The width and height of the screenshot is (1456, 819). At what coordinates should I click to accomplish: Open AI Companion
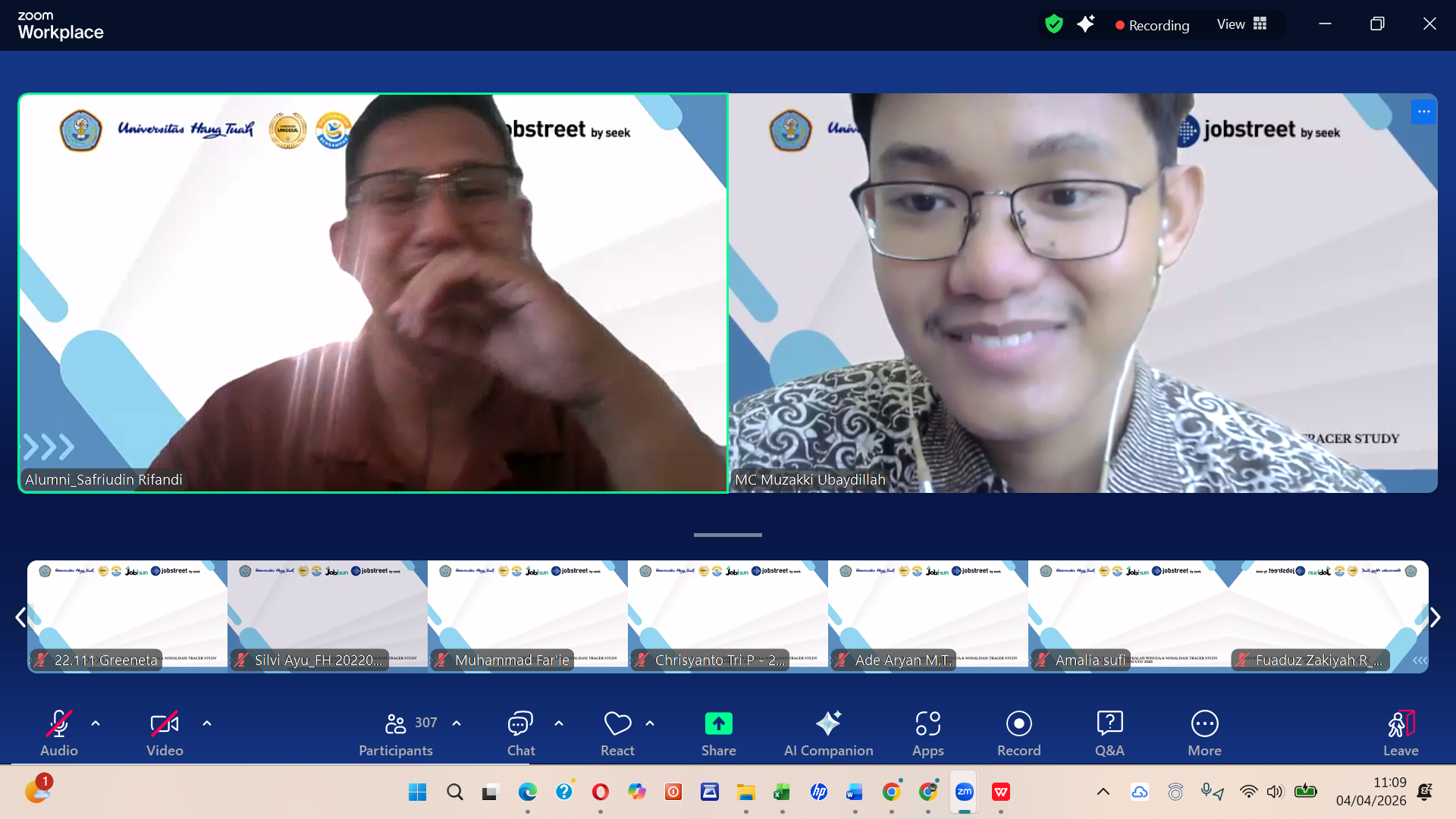[x=828, y=733]
